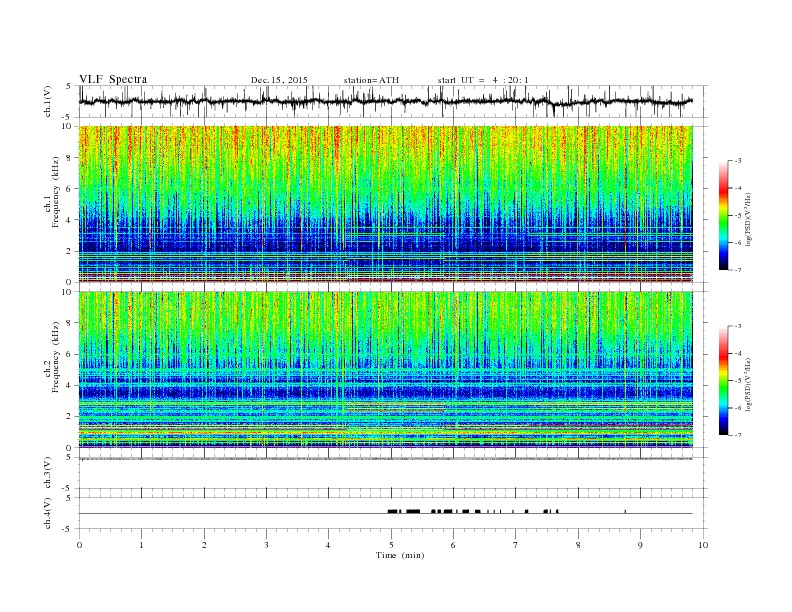Click the time axis tick label "2"
This screenshot has height=612, width=792.
(204, 545)
